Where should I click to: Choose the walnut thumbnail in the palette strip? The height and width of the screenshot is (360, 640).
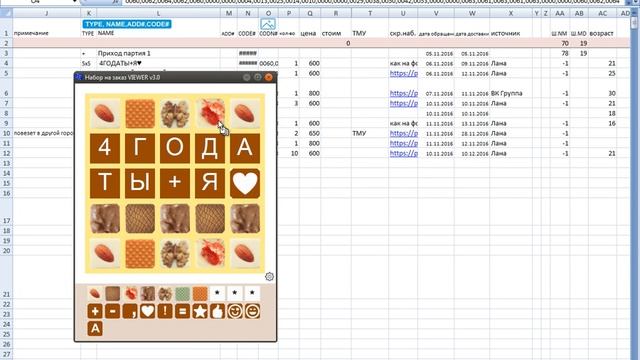coord(165,293)
